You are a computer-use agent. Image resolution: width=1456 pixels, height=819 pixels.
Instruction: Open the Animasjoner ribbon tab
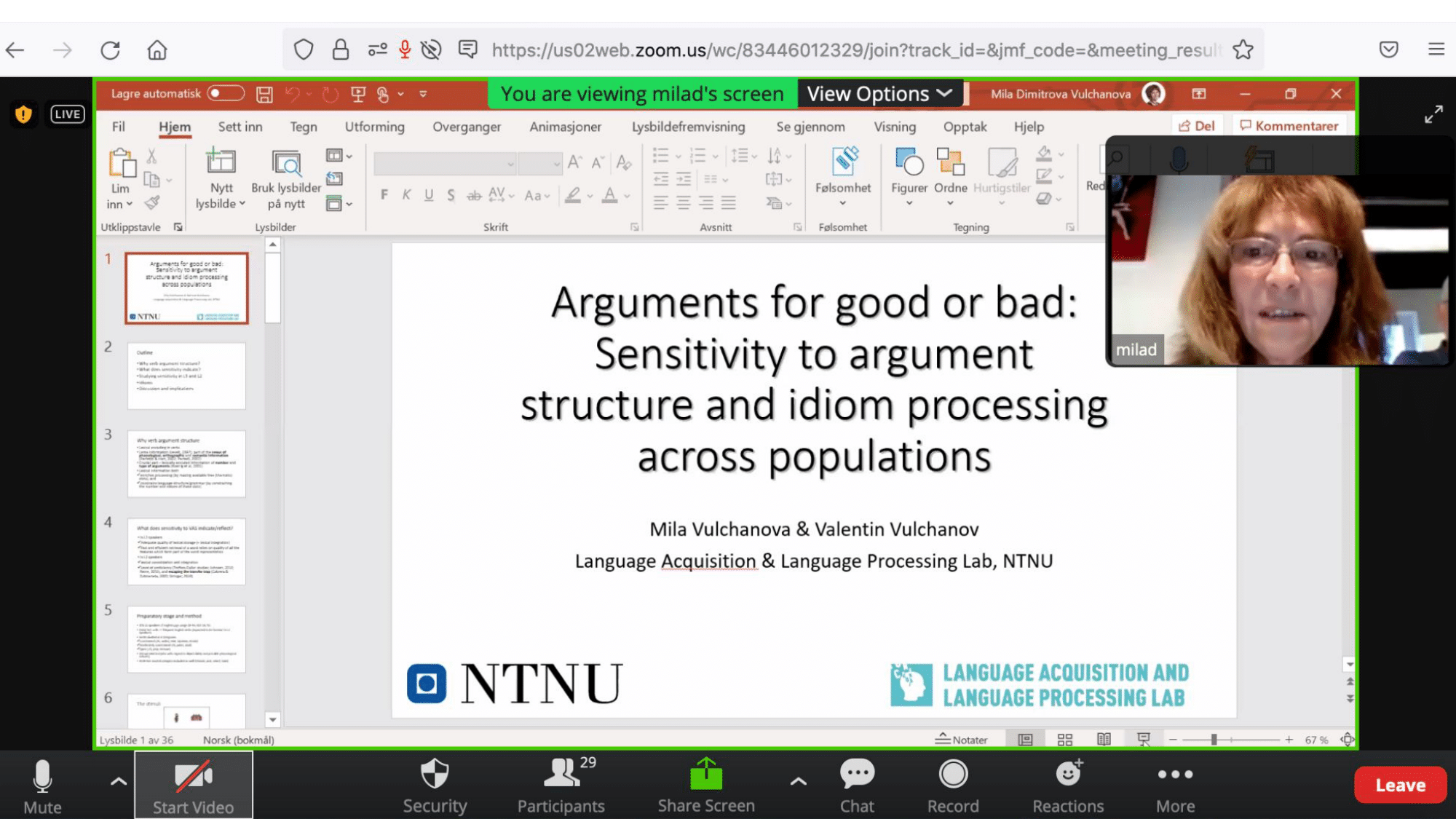[x=565, y=127]
